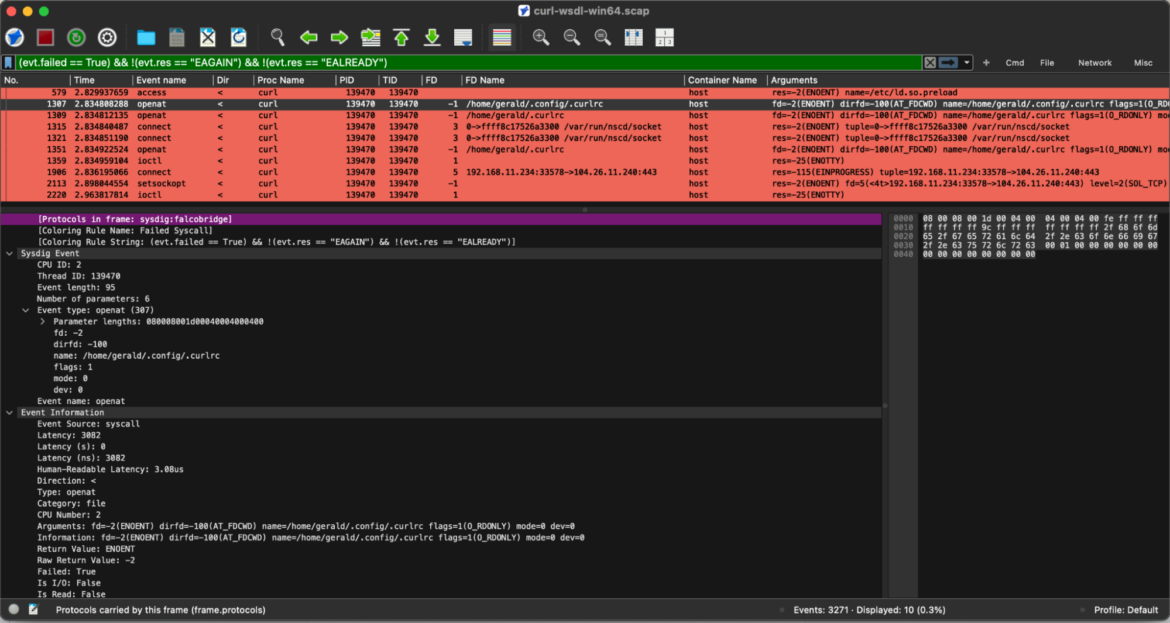Click the Misc filter button

1143,63
